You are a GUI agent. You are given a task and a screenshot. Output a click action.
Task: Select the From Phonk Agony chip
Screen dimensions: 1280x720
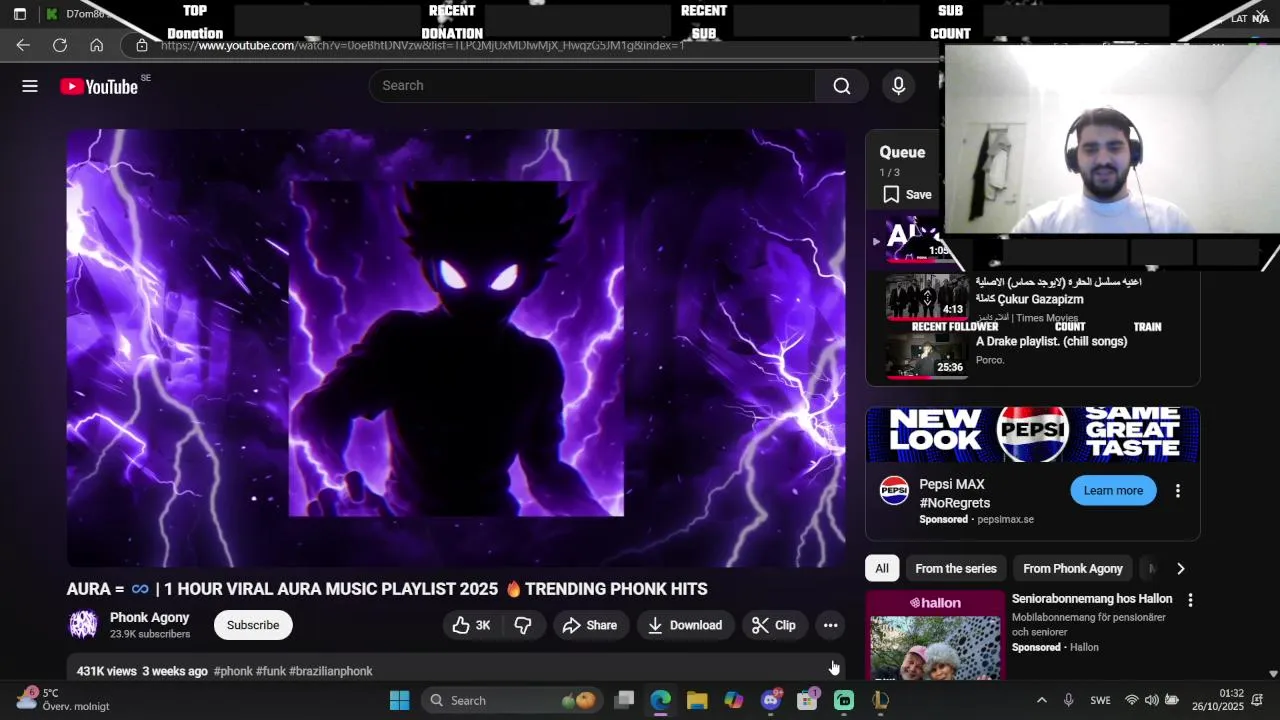click(1073, 568)
